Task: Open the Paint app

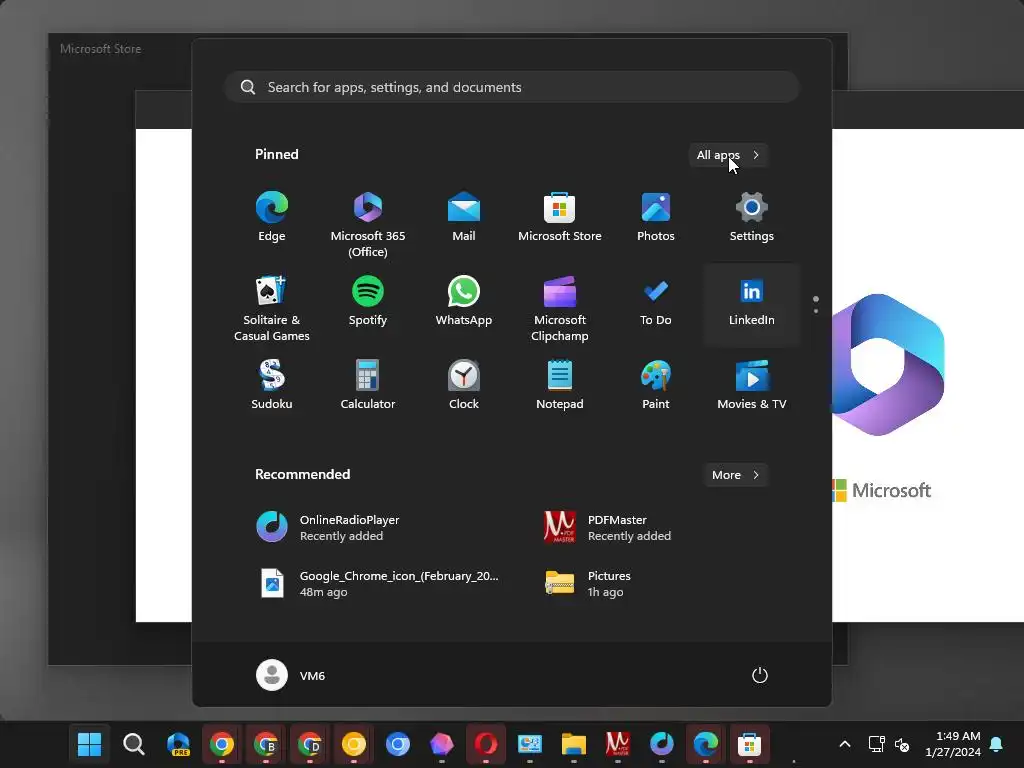Action: (656, 387)
